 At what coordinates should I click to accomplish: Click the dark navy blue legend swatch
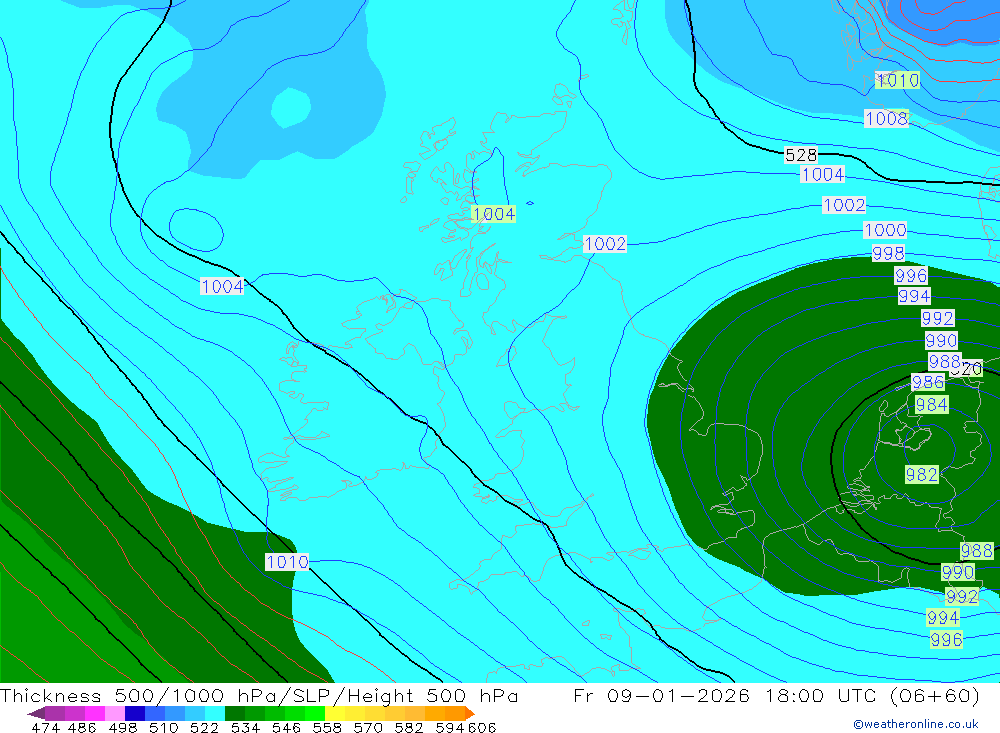click(135, 713)
